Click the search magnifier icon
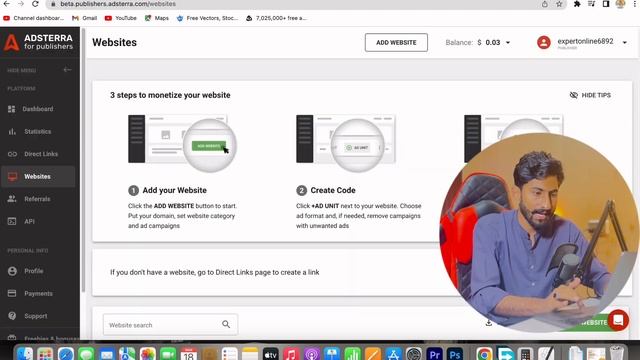Viewport: 640px width, 360px height. tap(226, 324)
